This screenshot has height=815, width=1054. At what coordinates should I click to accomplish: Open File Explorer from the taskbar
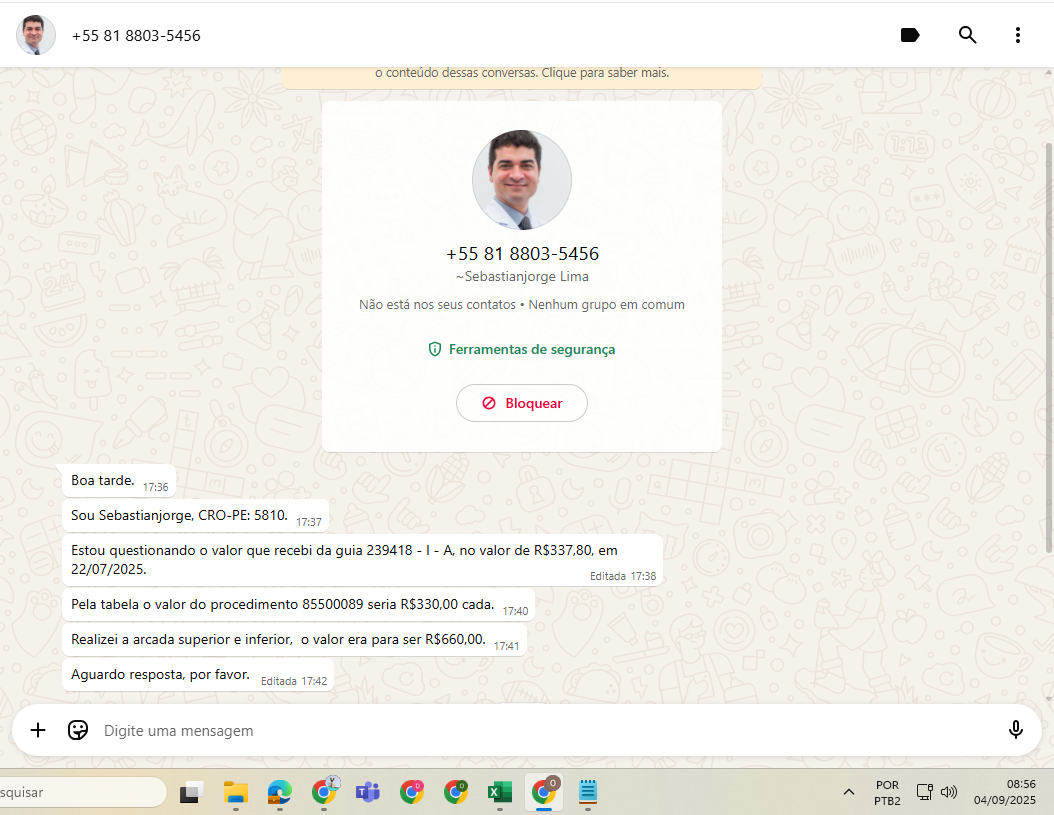235,793
